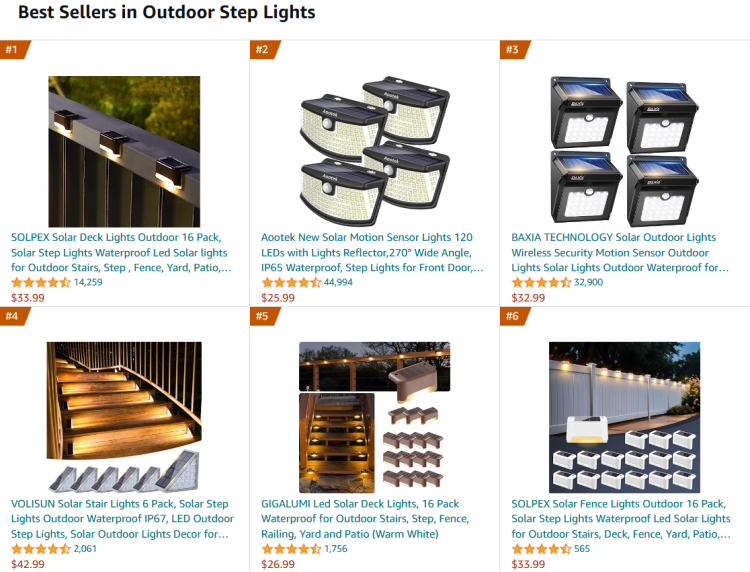Open the 44,994 review count link
The height and width of the screenshot is (572, 750).
(338, 283)
